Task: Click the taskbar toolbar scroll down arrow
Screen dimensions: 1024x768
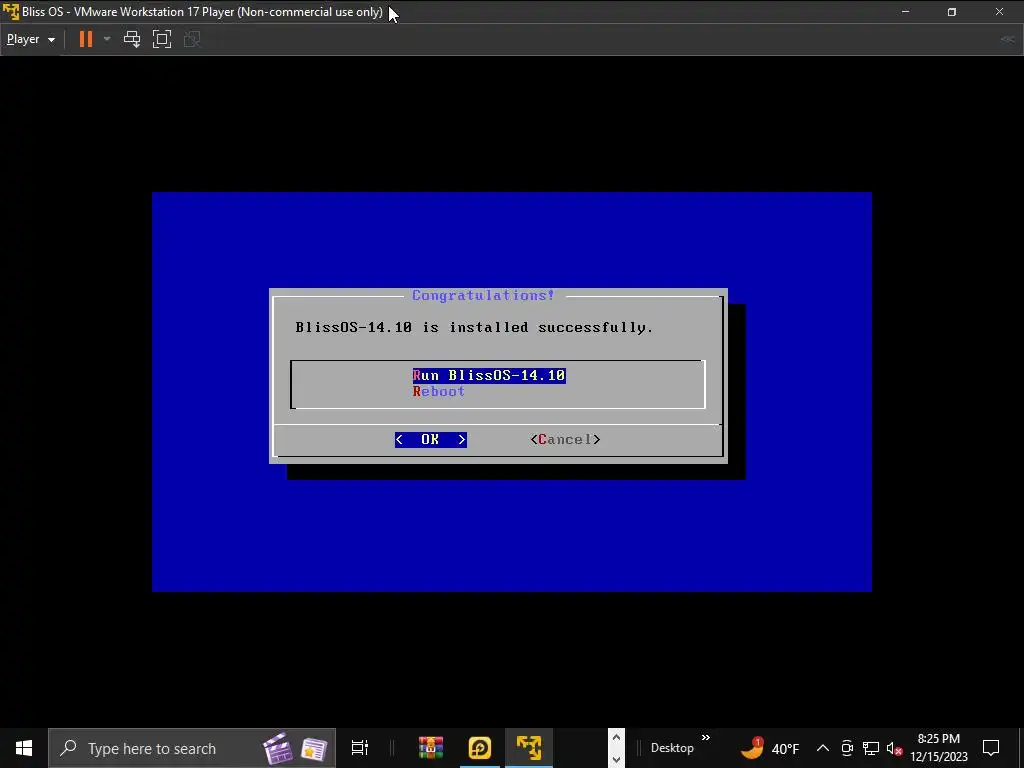Action: tap(616, 759)
